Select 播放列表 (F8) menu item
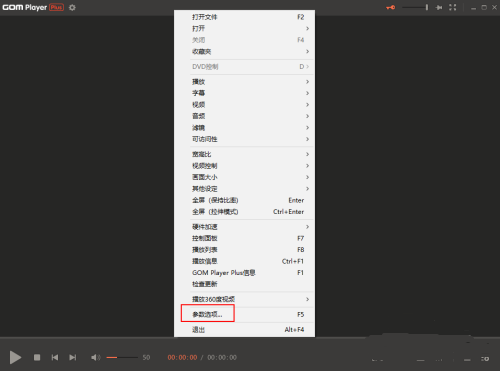 pyautogui.click(x=244, y=250)
